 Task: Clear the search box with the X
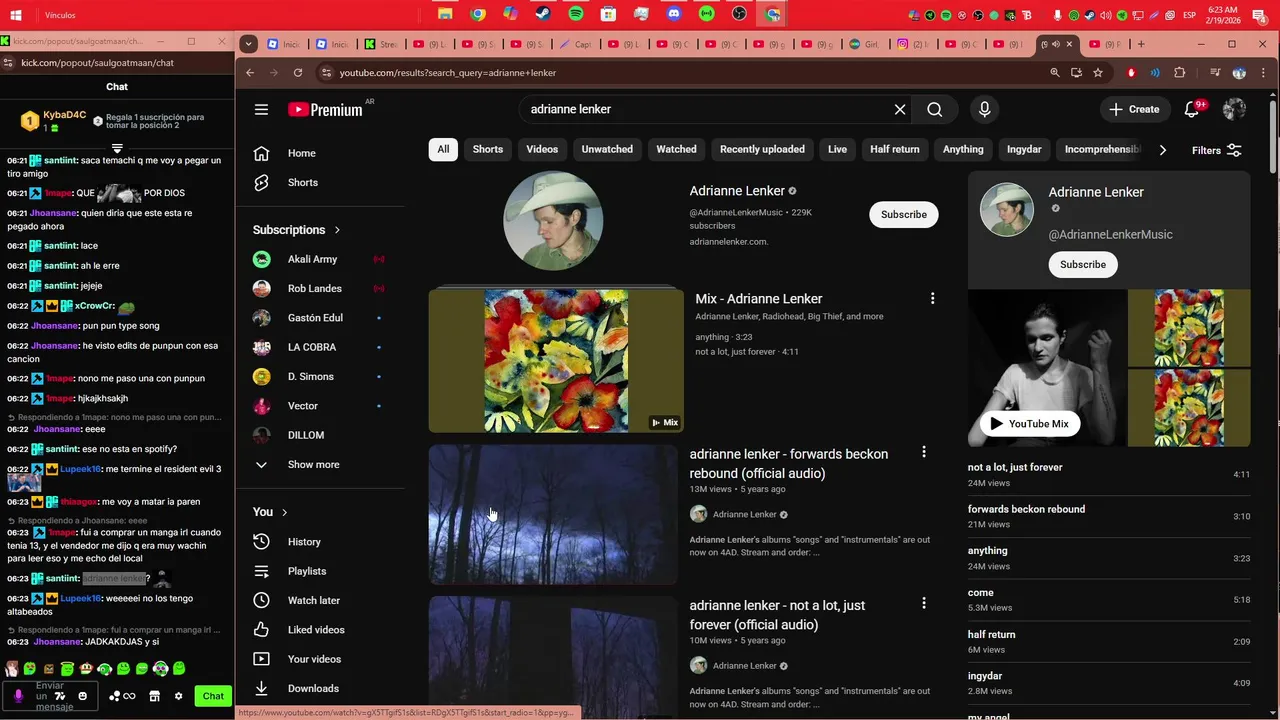click(x=900, y=109)
